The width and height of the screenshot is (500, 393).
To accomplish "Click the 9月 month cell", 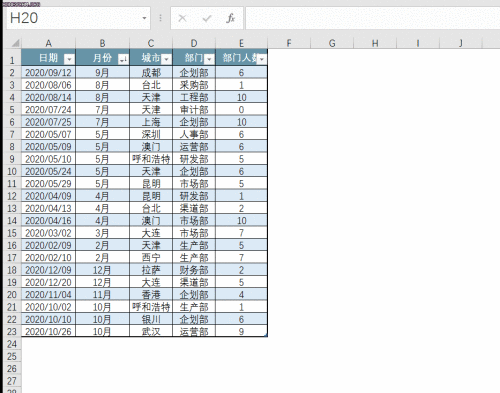I will tap(103, 73).
